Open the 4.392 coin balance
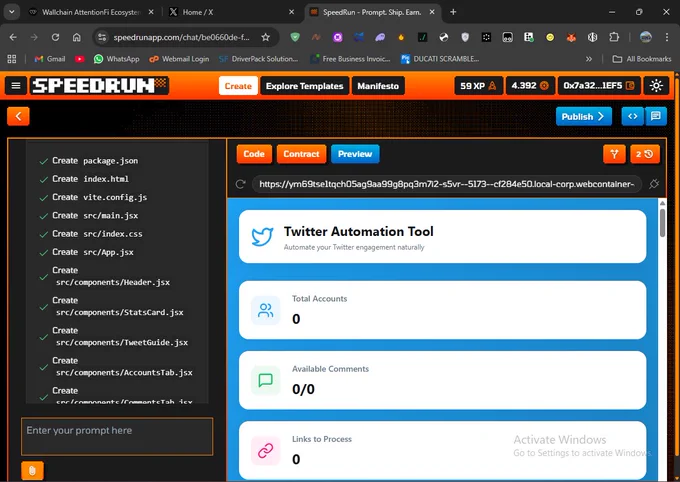680x482 pixels. pos(530,86)
